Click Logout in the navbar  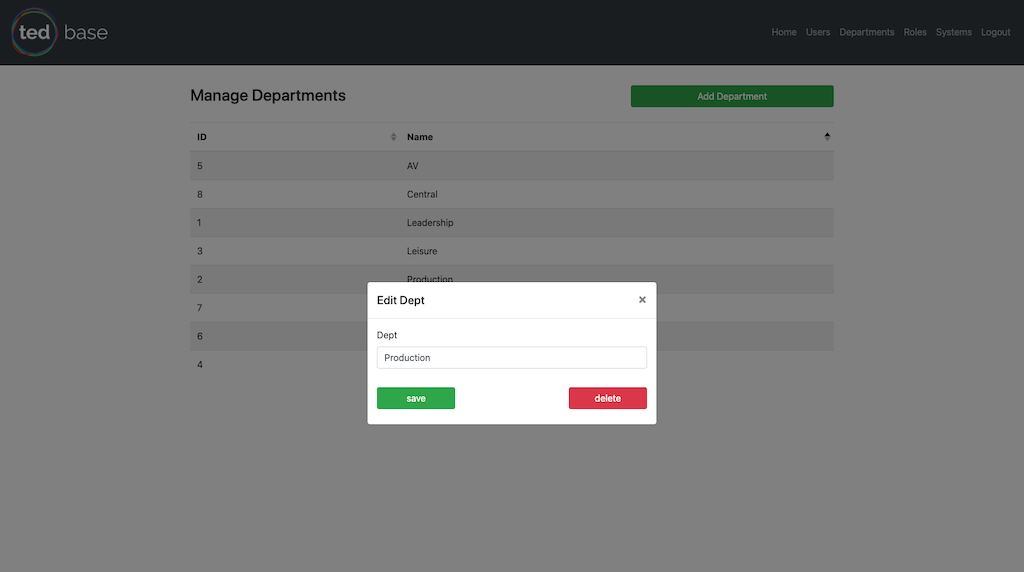click(995, 32)
